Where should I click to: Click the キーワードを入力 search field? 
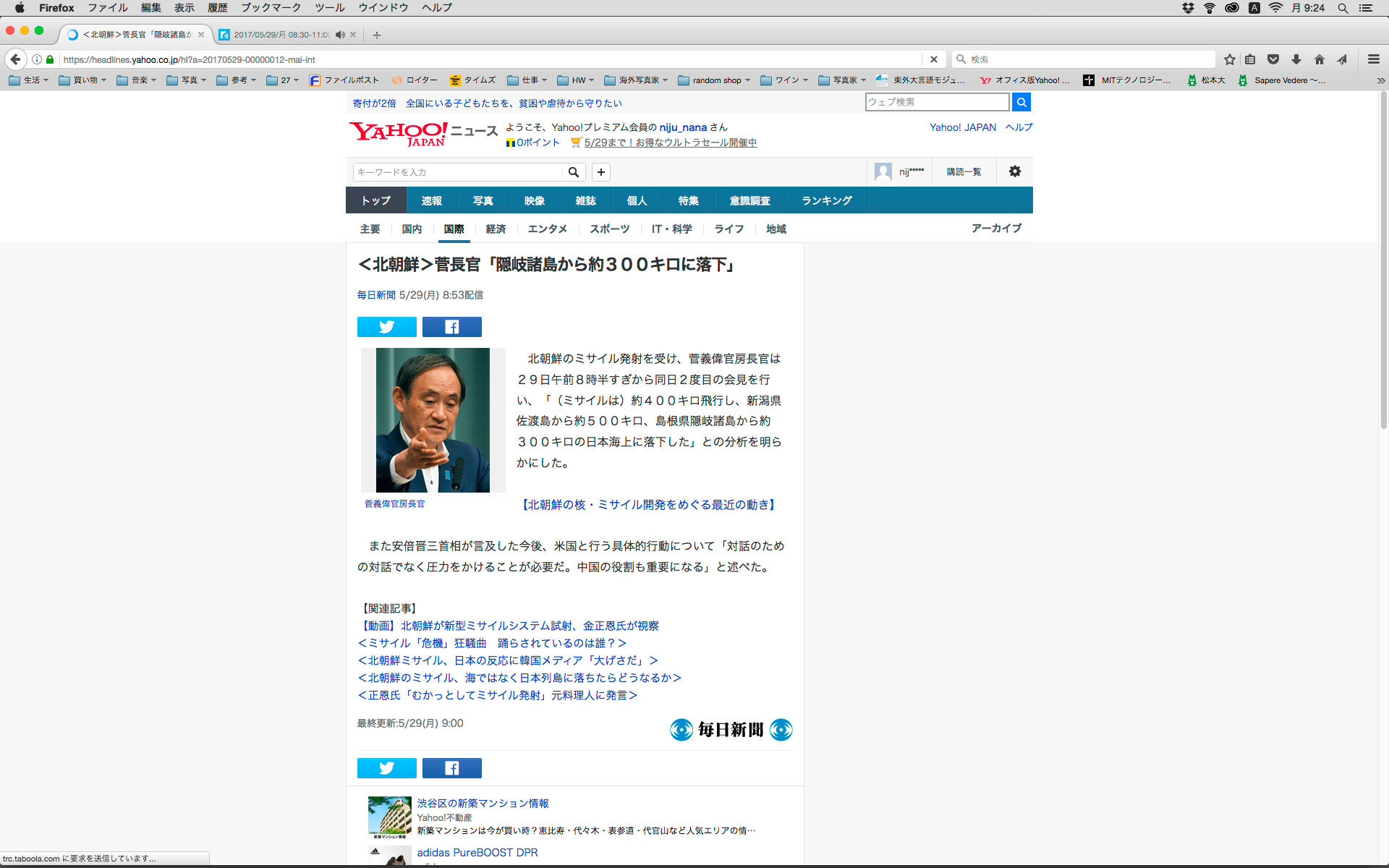(x=456, y=172)
